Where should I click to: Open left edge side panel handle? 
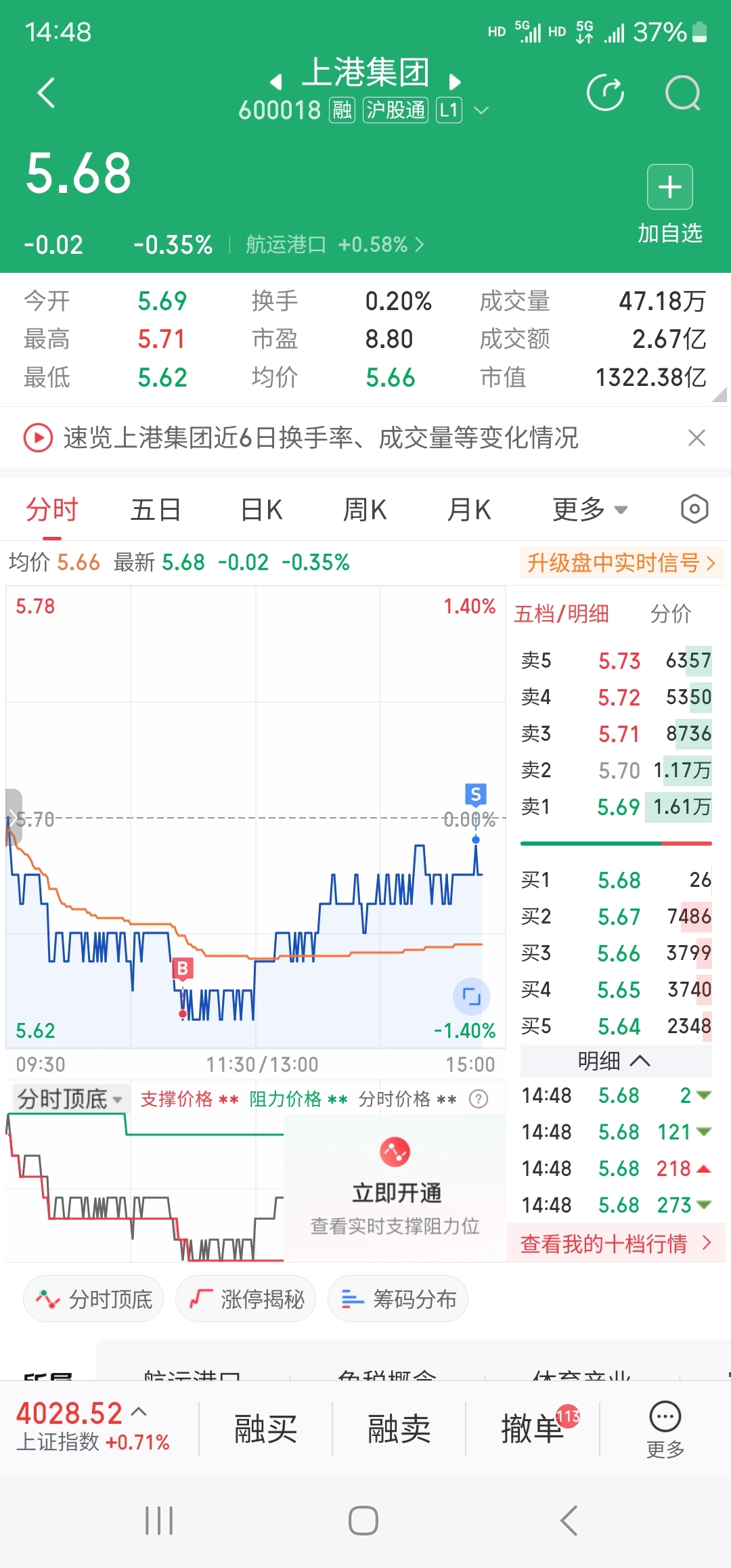(14, 817)
